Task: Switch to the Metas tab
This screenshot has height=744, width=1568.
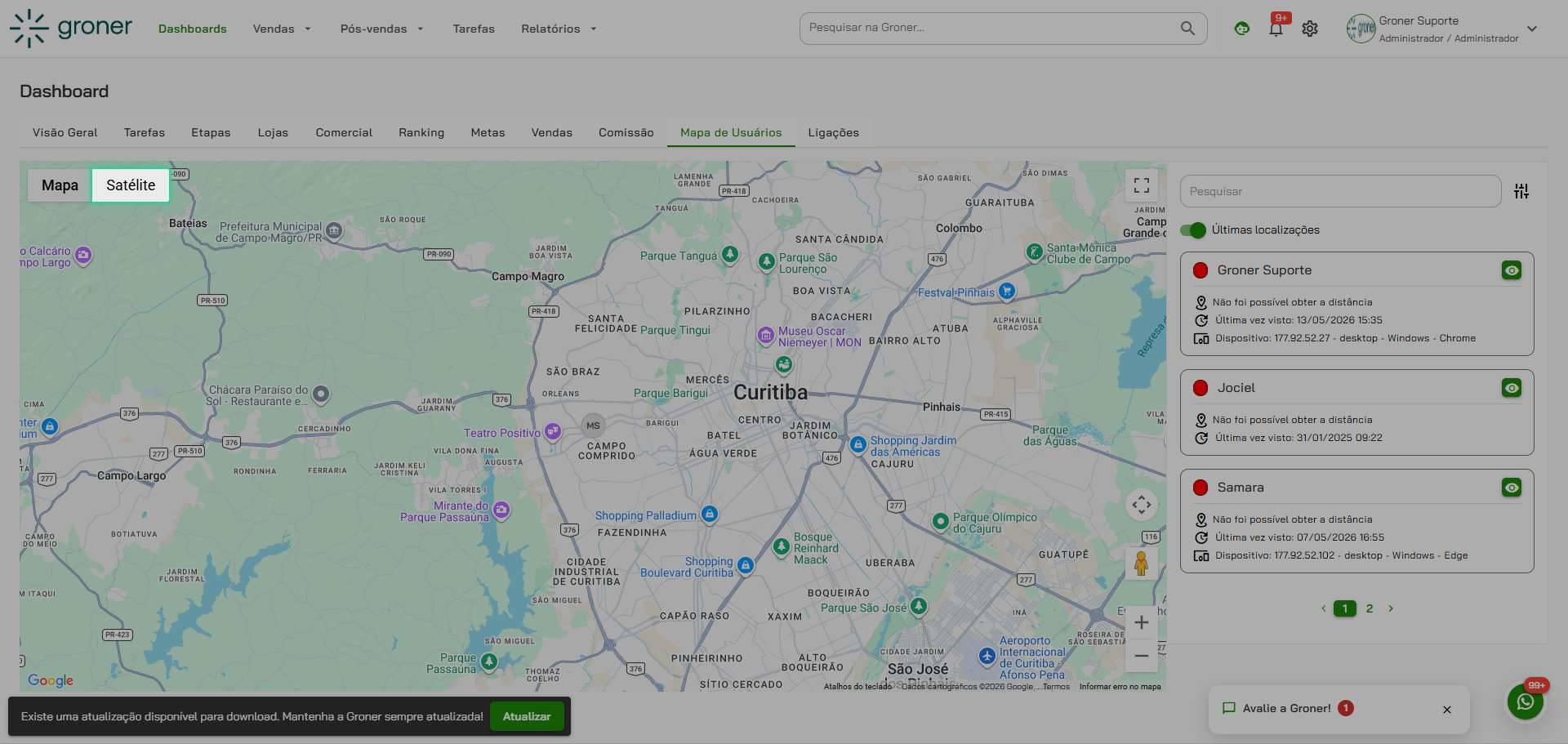Action: [488, 132]
